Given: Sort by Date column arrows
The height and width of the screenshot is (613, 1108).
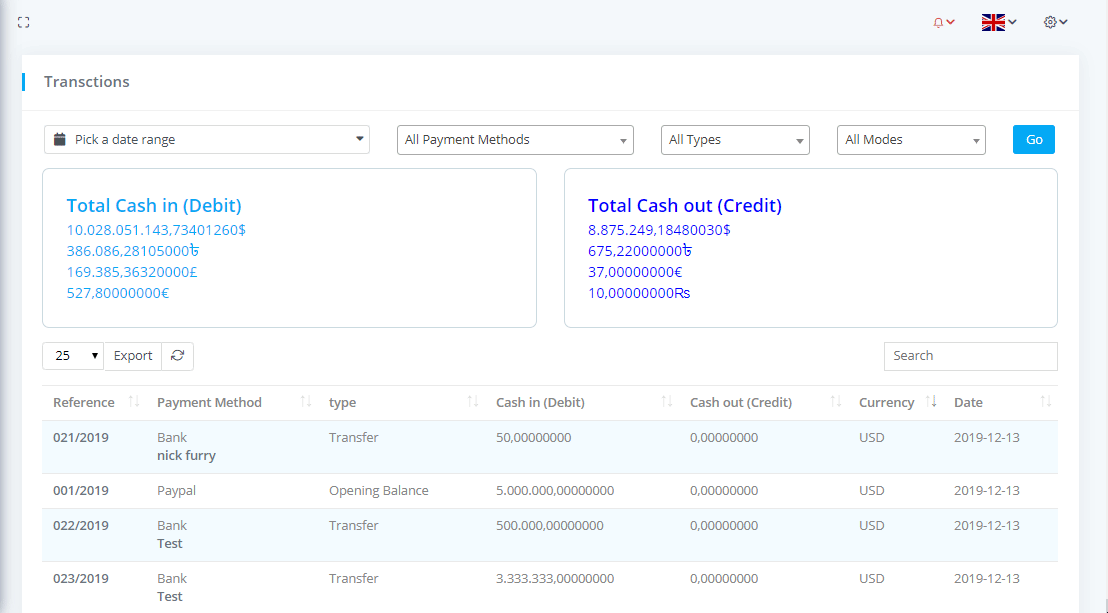Looking at the screenshot, I should click(1046, 402).
